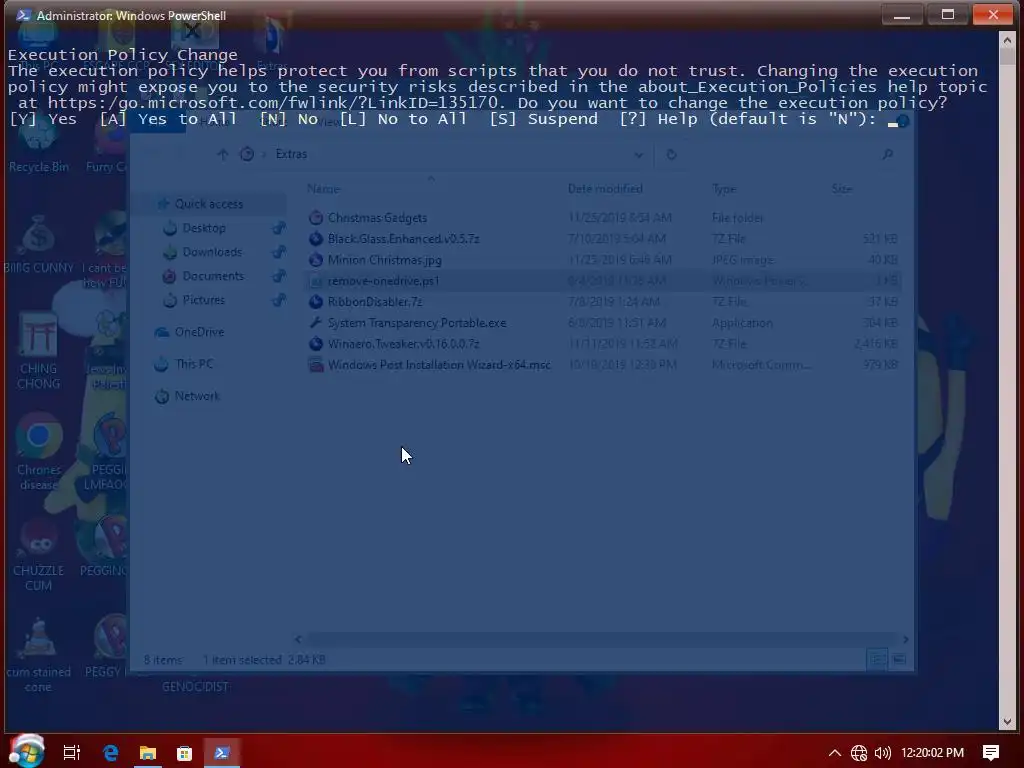Sort Explorer files by Type column
The image size is (1024, 768).
tap(724, 189)
